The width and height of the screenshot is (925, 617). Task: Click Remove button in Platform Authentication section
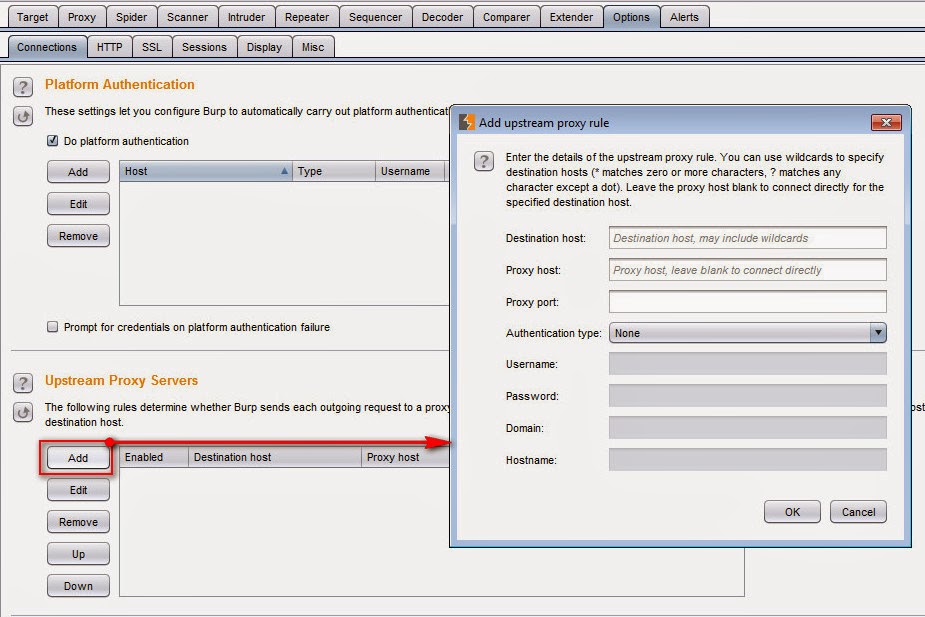pos(78,236)
